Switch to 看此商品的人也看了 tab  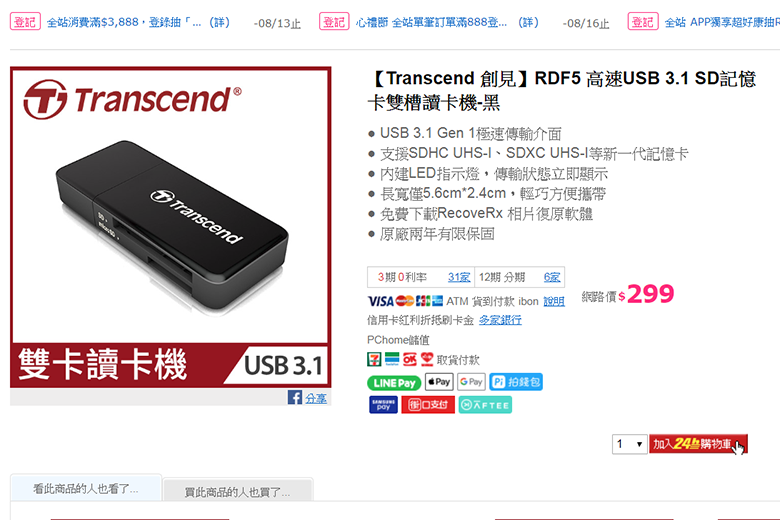point(86,488)
